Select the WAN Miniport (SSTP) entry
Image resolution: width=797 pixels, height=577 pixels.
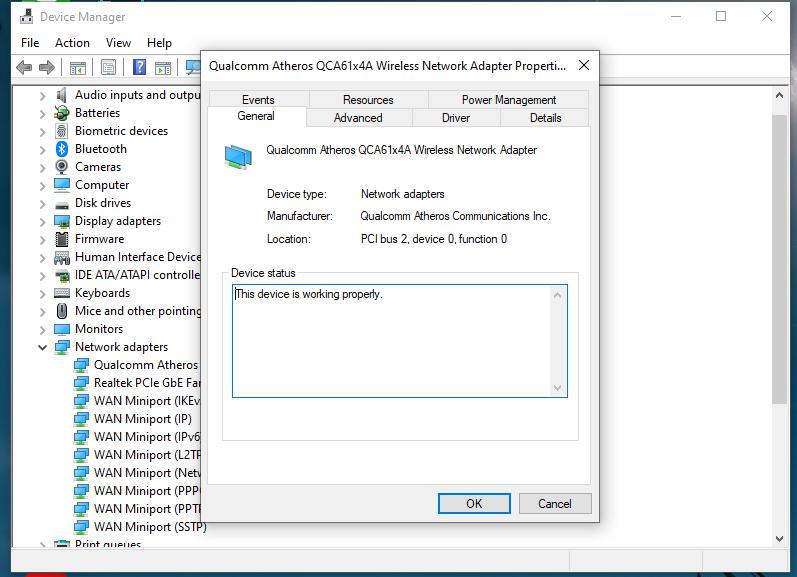click(x=150, y=527)
